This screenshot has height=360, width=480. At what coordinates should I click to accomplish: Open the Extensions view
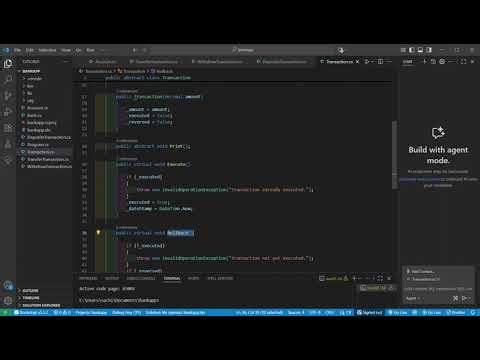[8, 128]
